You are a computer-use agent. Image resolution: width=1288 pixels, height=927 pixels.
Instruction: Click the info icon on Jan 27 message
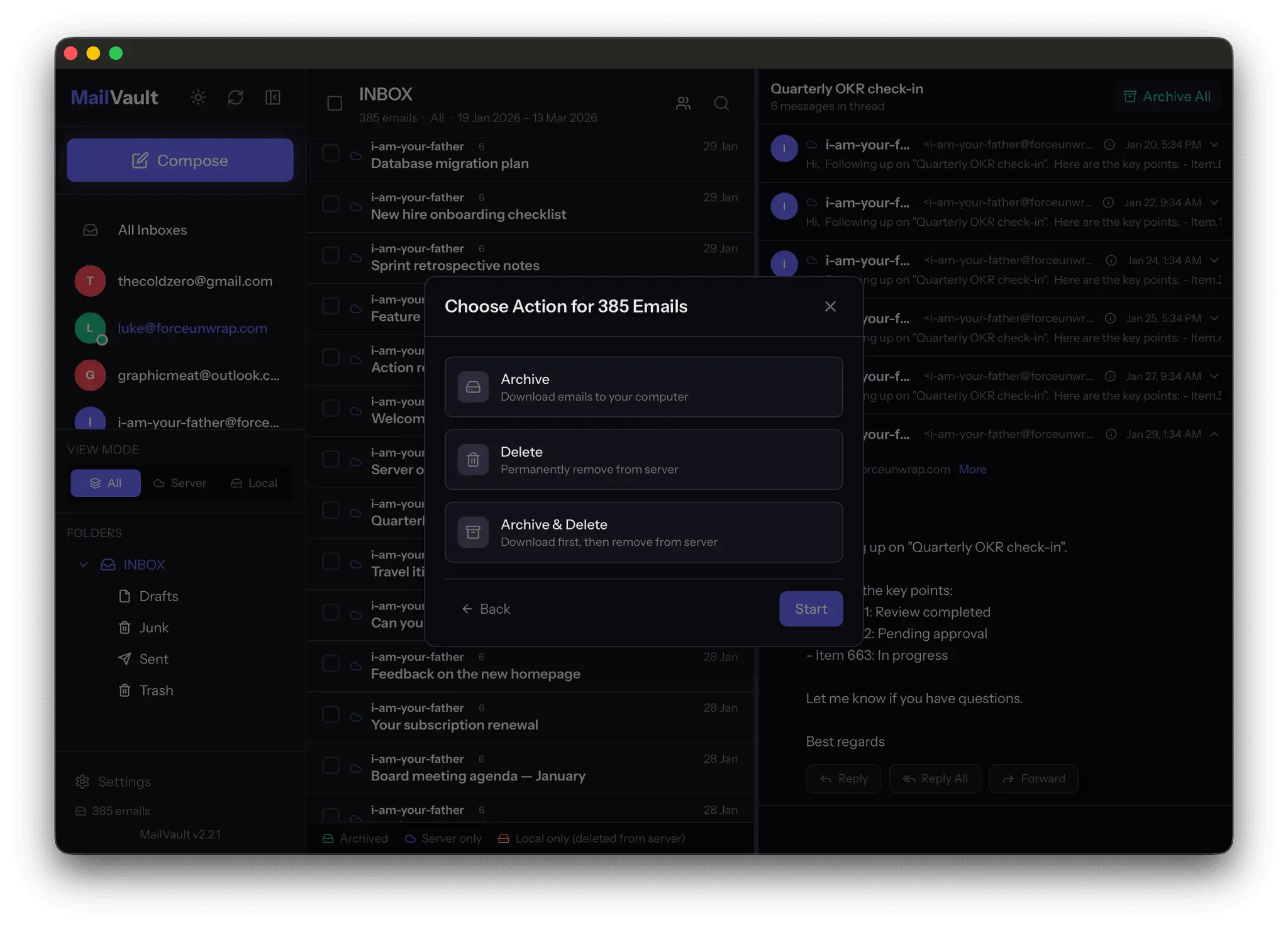tap(1111, 376)
